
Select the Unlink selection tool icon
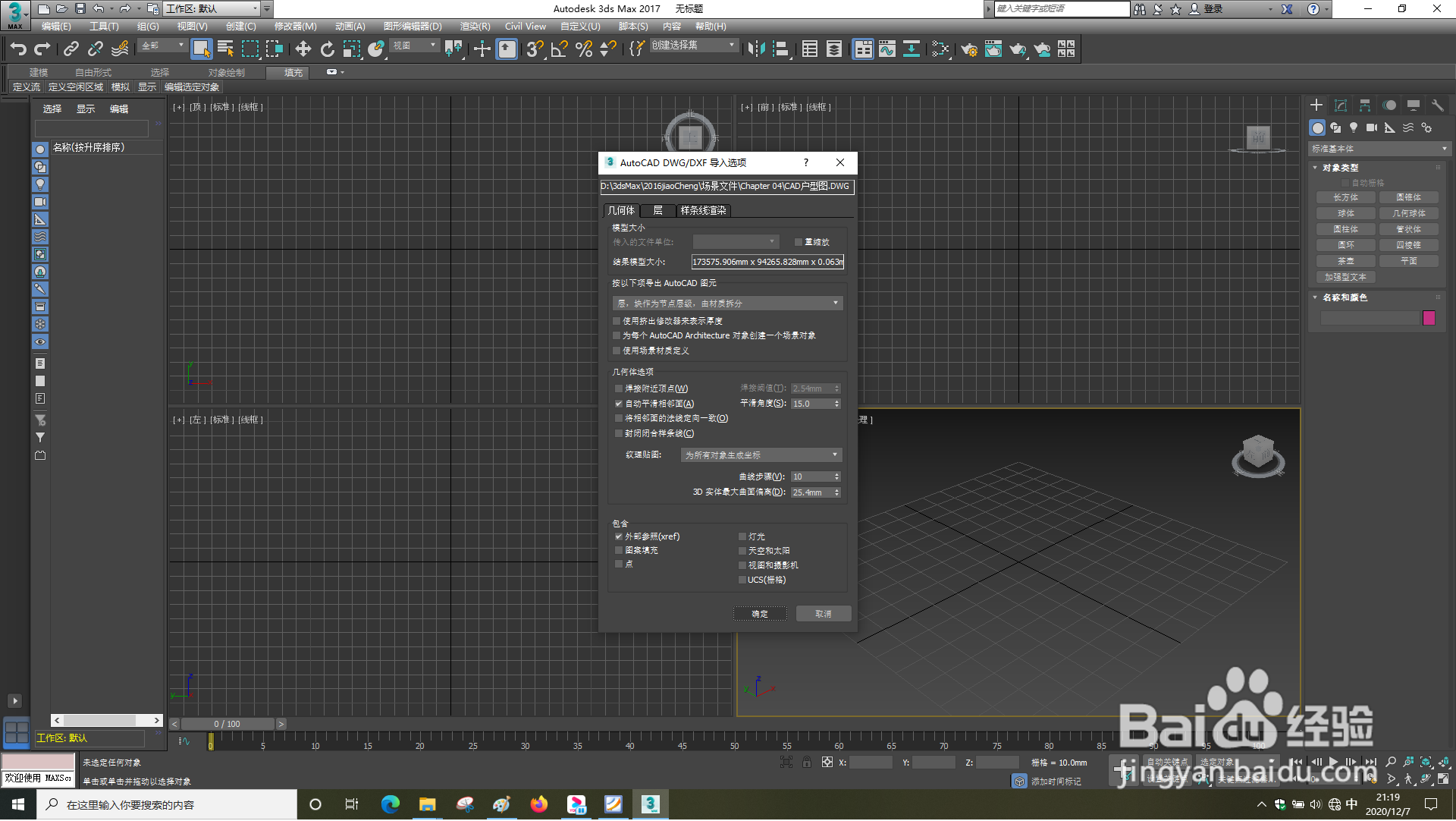tap(95, 49)
